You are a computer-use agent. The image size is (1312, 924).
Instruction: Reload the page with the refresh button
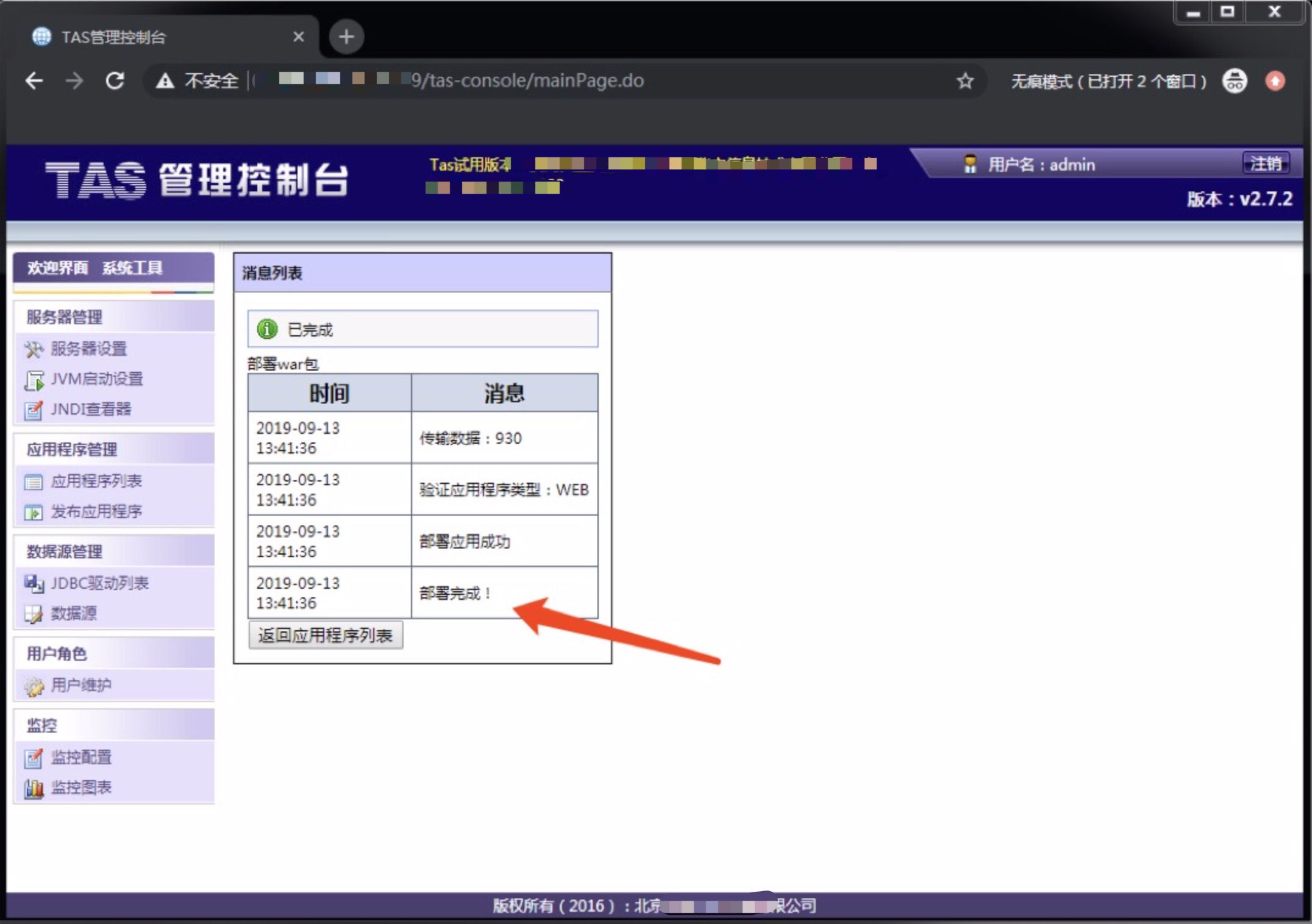[115, 81]
